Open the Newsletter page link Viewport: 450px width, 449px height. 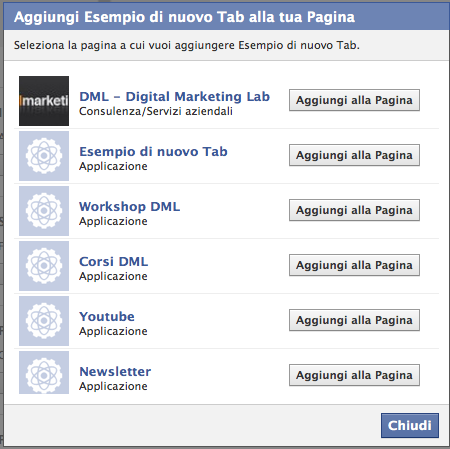point(115,372)
